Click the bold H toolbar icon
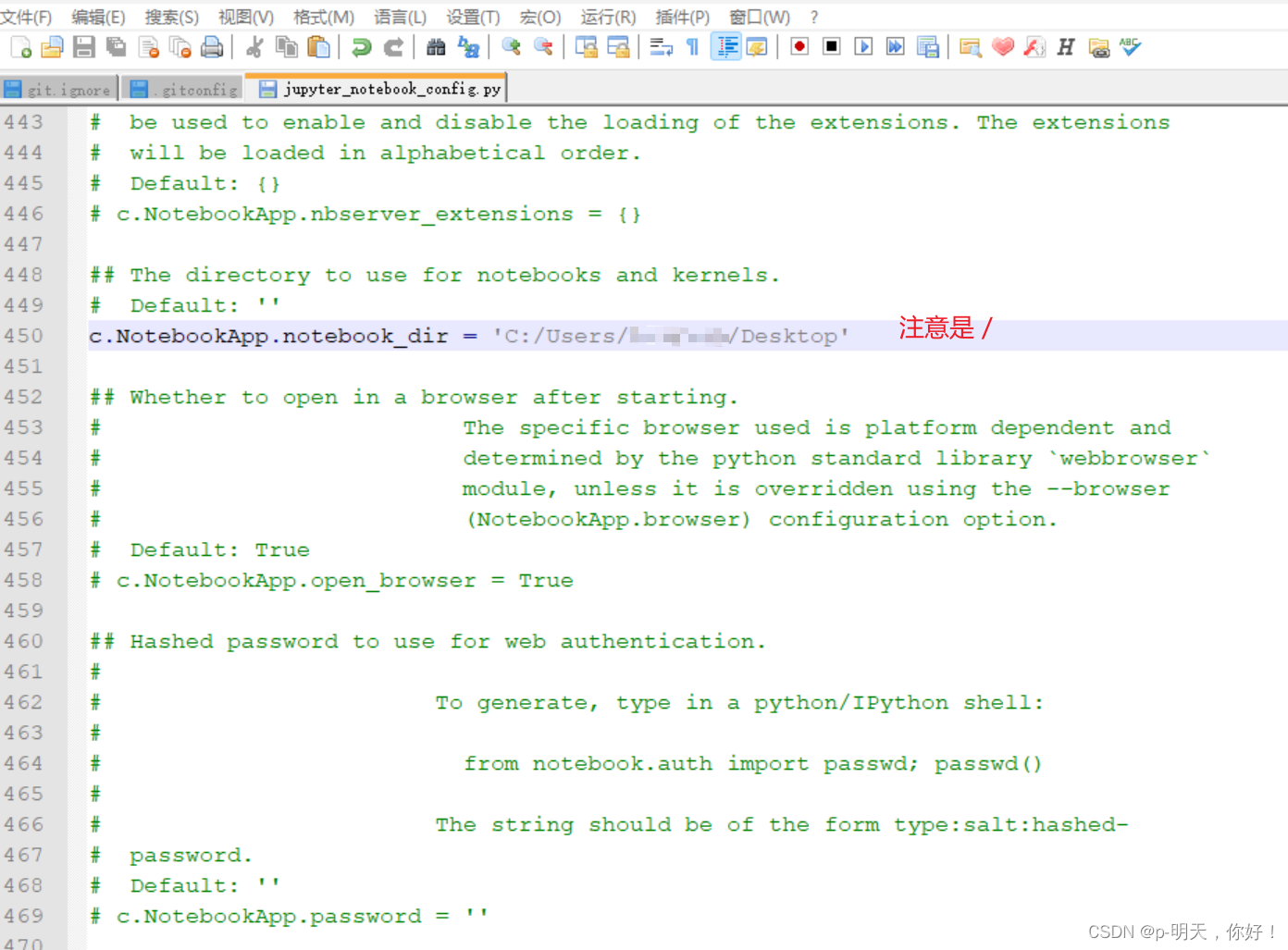This screenshot has height=950, width=1288. click(1066, 47)
